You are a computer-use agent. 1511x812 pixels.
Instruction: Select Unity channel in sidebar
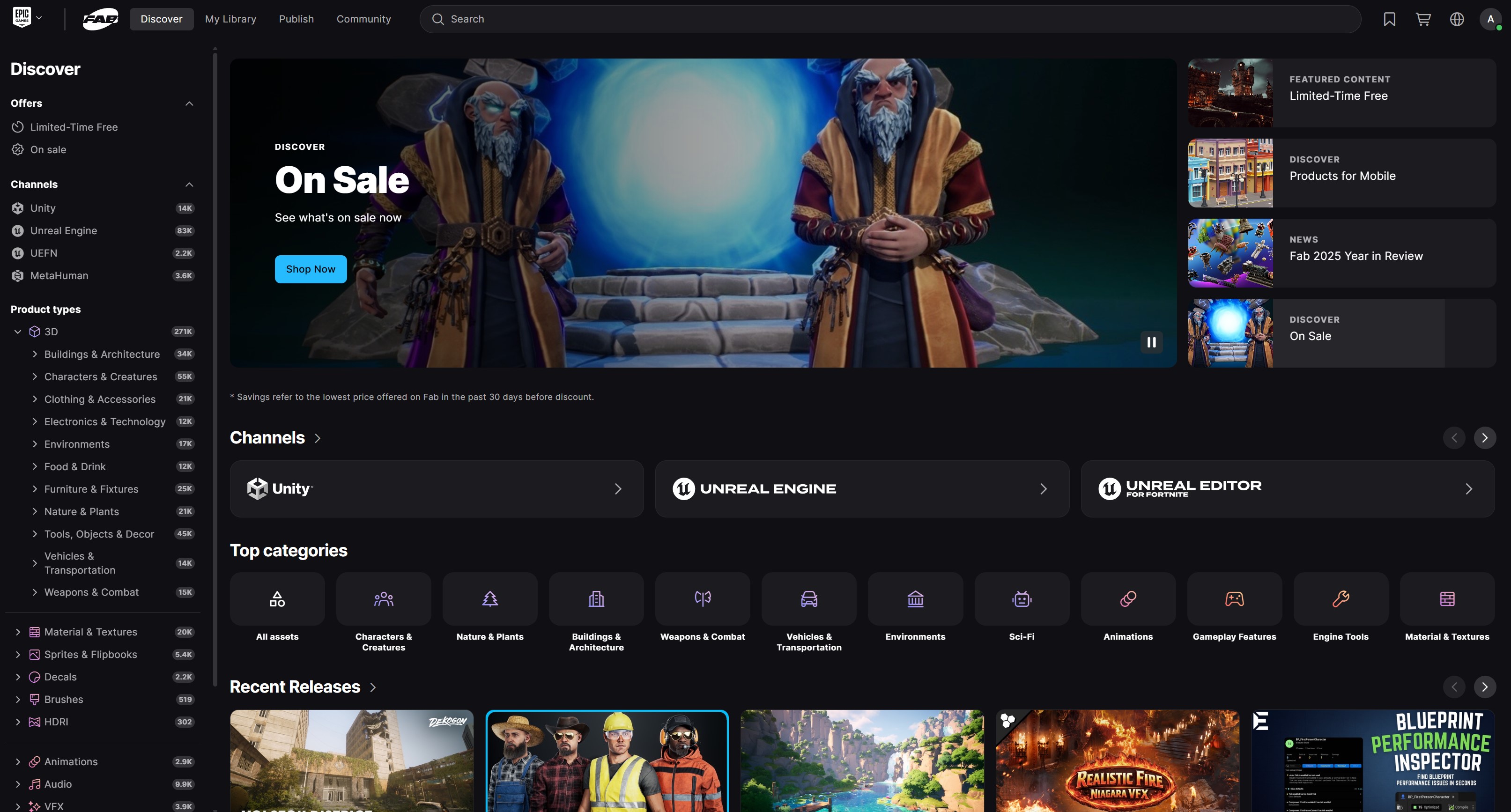(103, 208)
